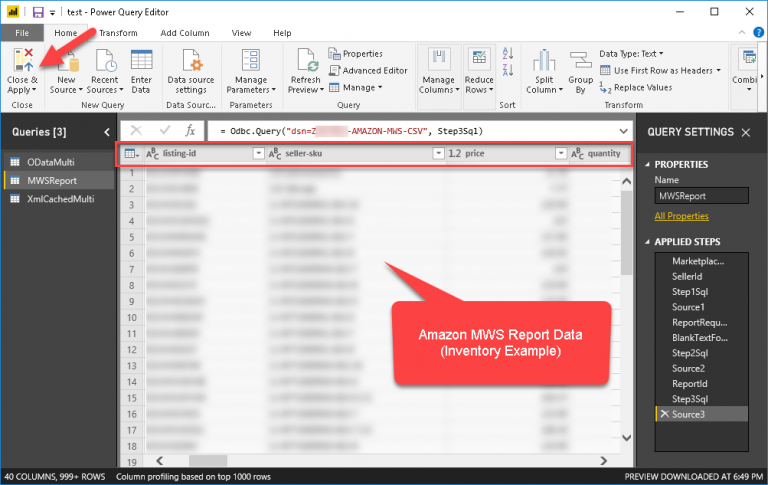Open the table menu icon in the header corner

coord(132,153)
